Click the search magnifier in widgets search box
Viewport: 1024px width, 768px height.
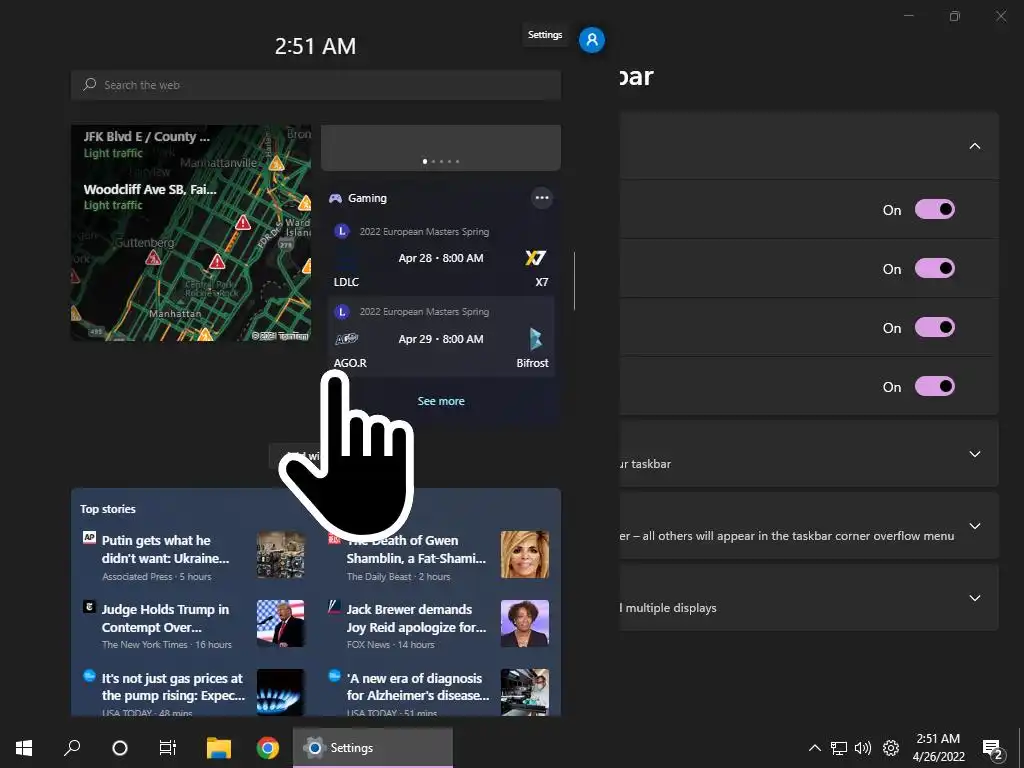click(89, 85)
